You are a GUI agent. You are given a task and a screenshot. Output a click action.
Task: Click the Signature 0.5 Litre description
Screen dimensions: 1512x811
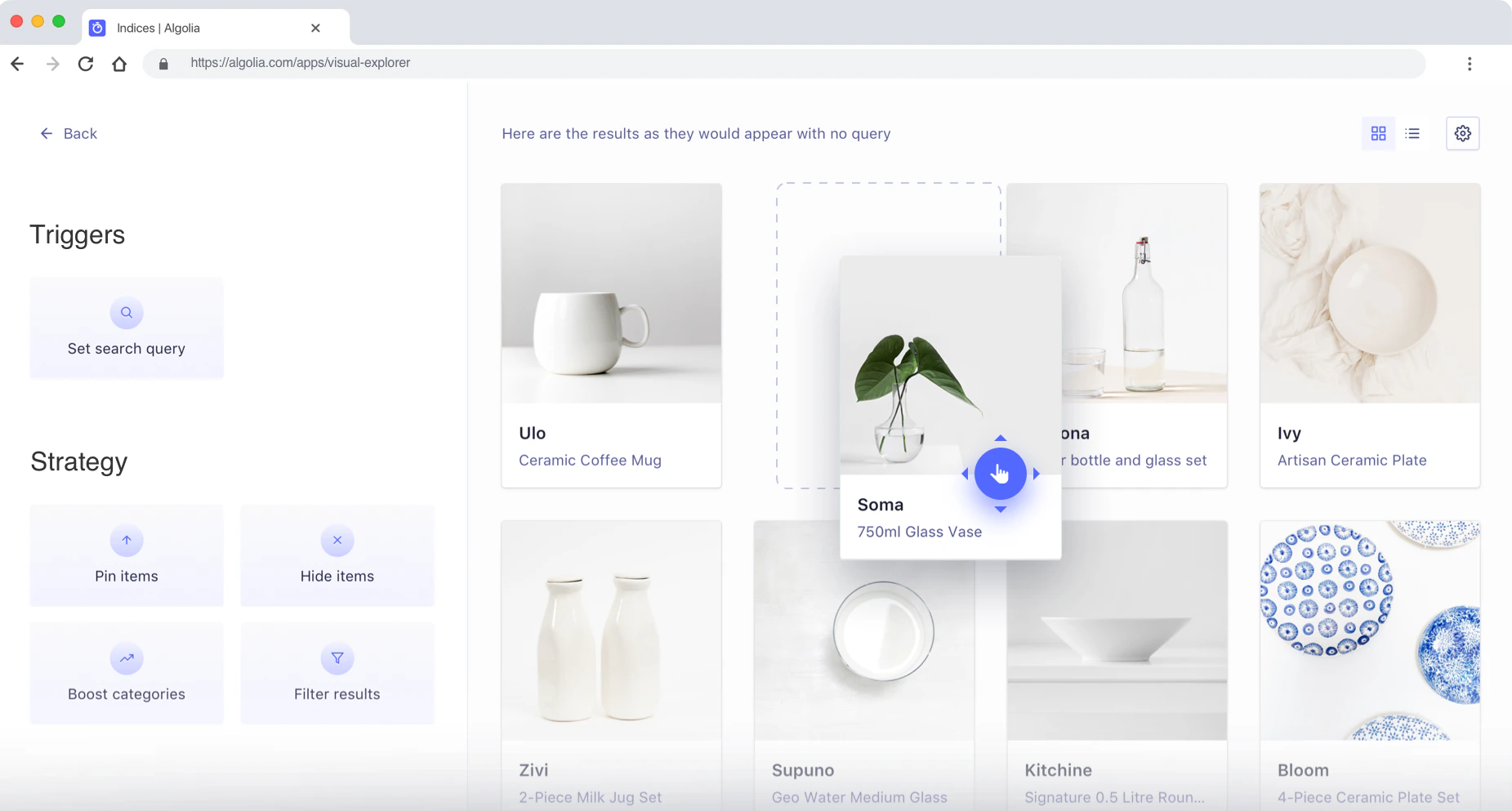(1114, 797)
